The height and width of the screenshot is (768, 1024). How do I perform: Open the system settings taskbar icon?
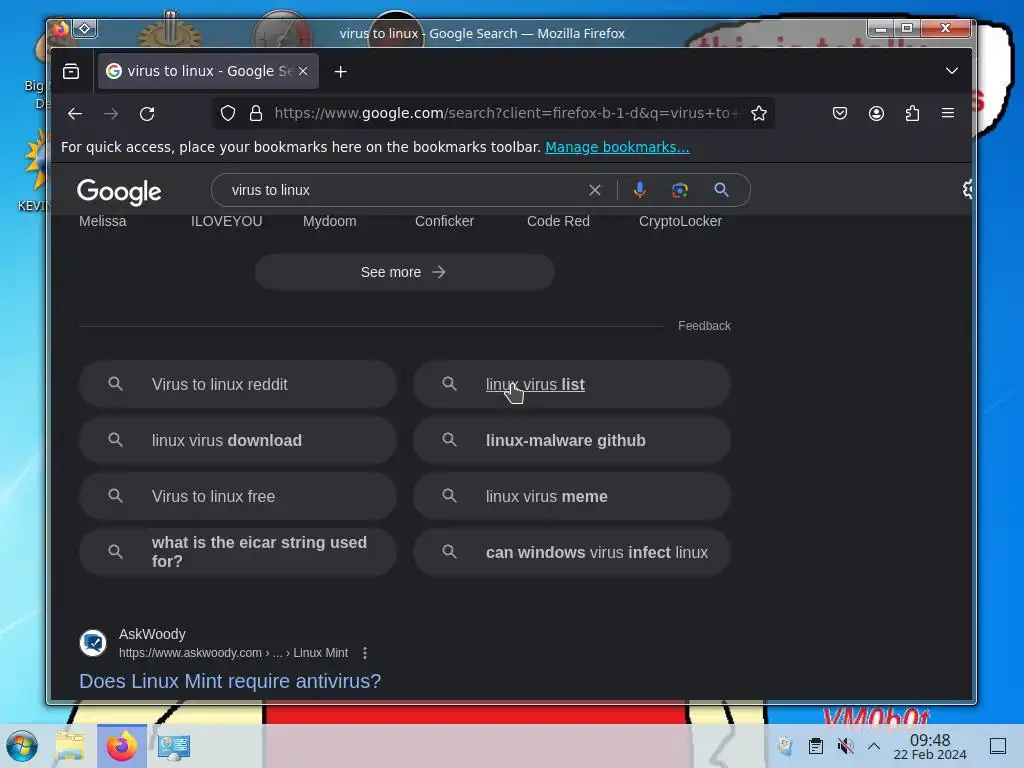click(173, 746)
